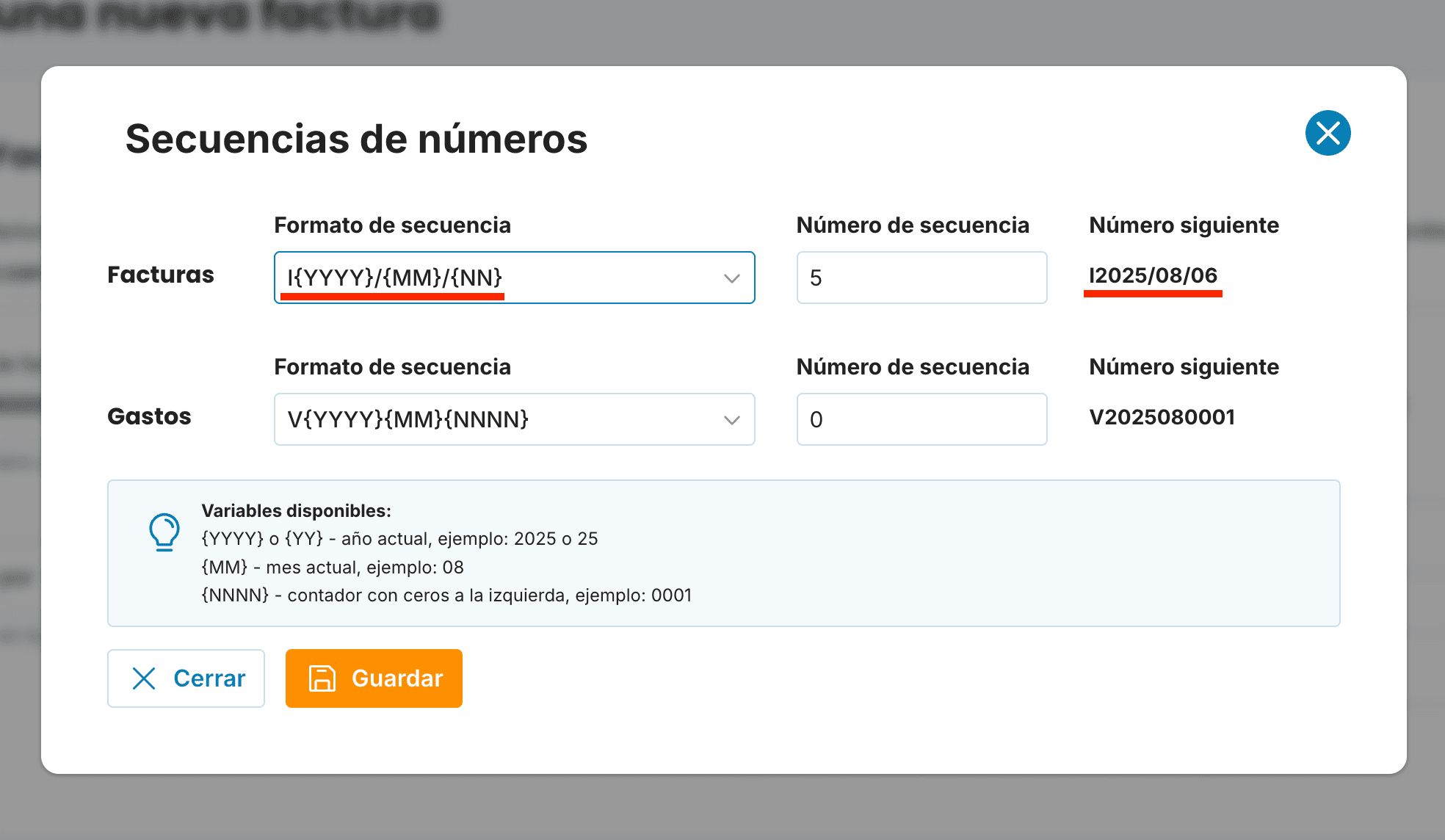Click the next number V2025080001
Viewport: 1445px width, 840px height.
click(x=1162, y=417)
